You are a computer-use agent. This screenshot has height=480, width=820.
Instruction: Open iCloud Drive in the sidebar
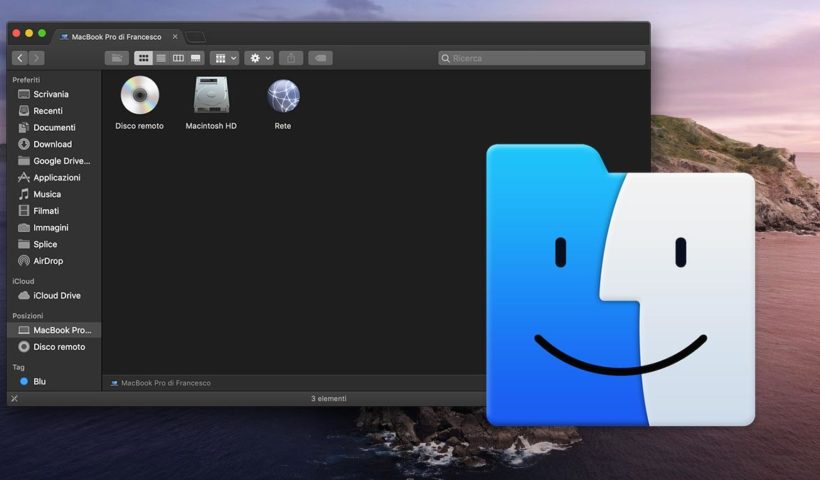[56, 295]
